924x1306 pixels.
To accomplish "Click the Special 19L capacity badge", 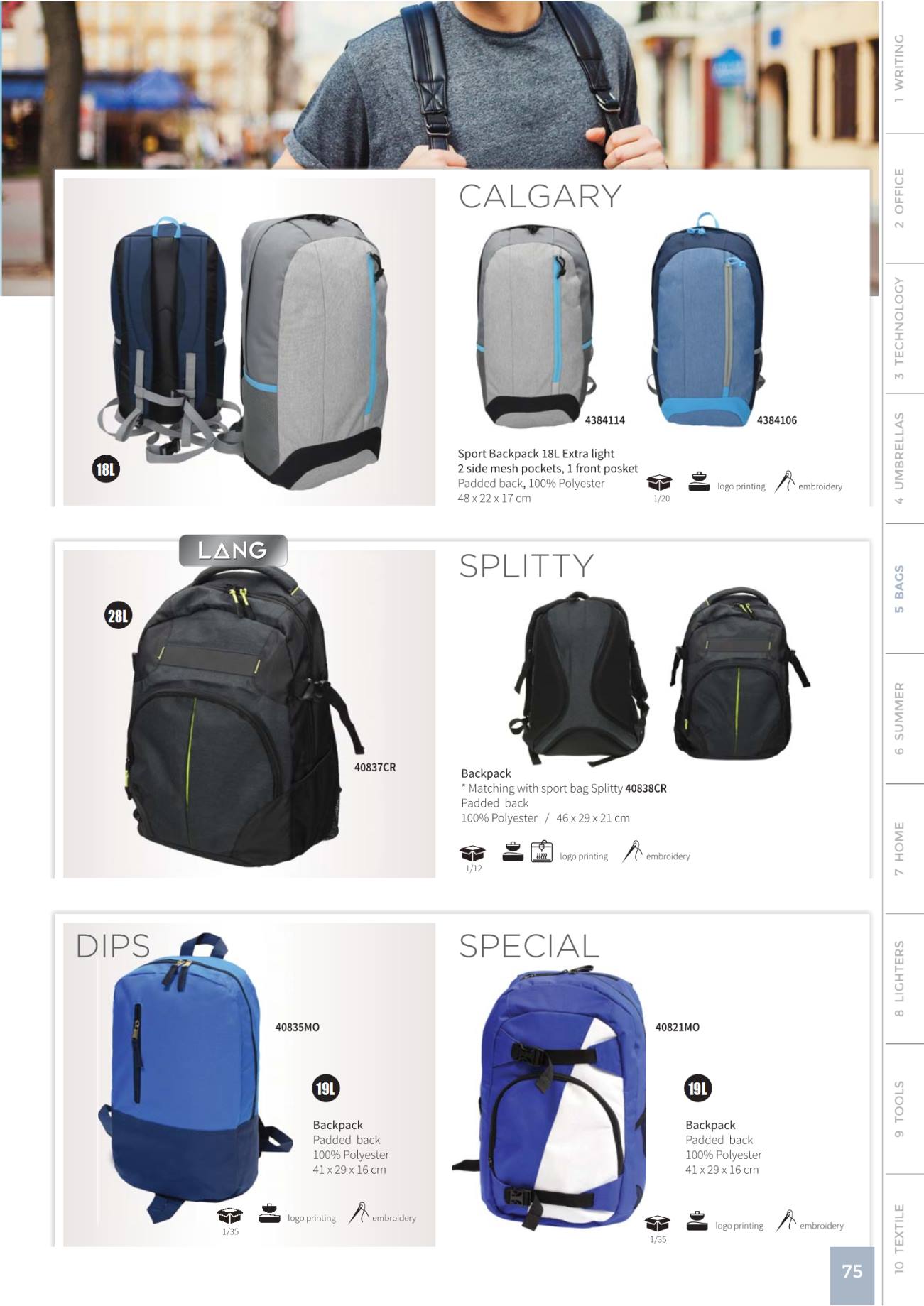I will point(697,1088).
